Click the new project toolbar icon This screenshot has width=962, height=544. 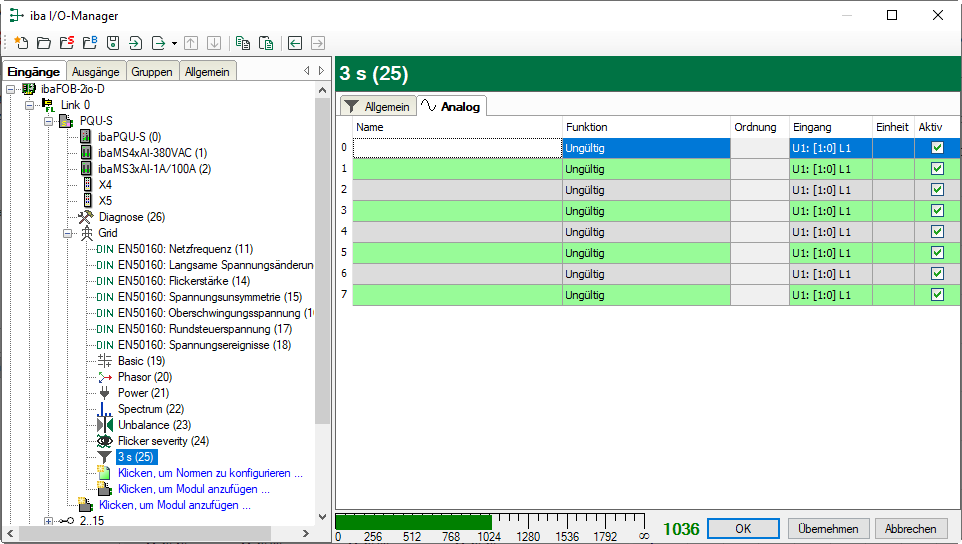click(20, 43)
